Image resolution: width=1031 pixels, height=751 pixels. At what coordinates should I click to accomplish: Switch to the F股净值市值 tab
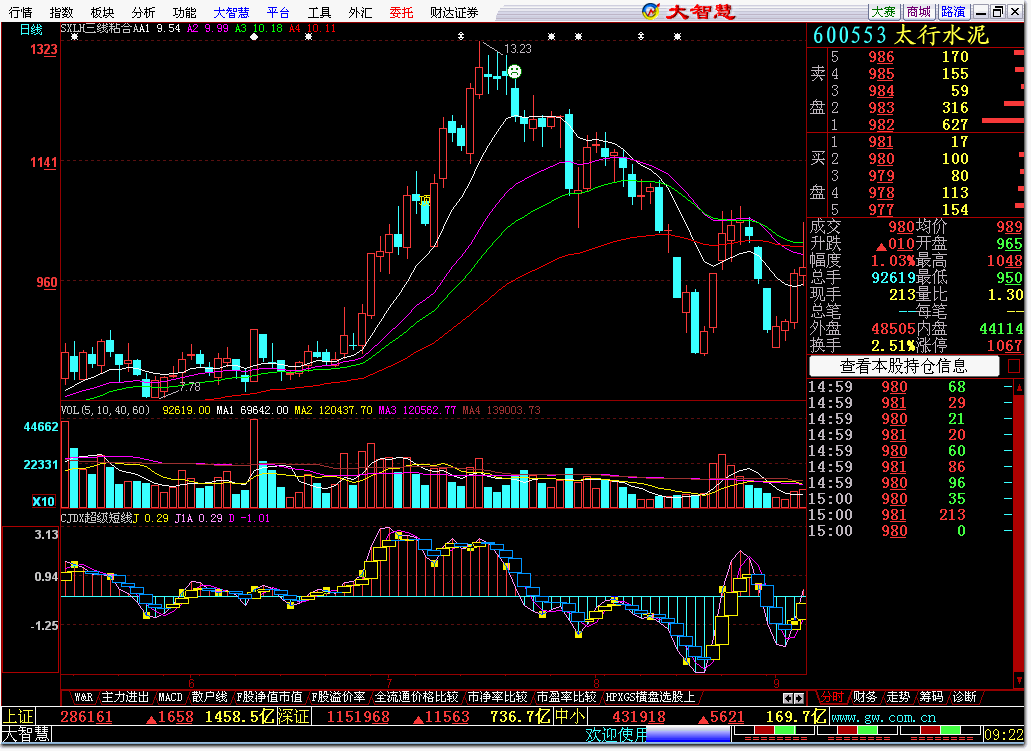(269, 697)
